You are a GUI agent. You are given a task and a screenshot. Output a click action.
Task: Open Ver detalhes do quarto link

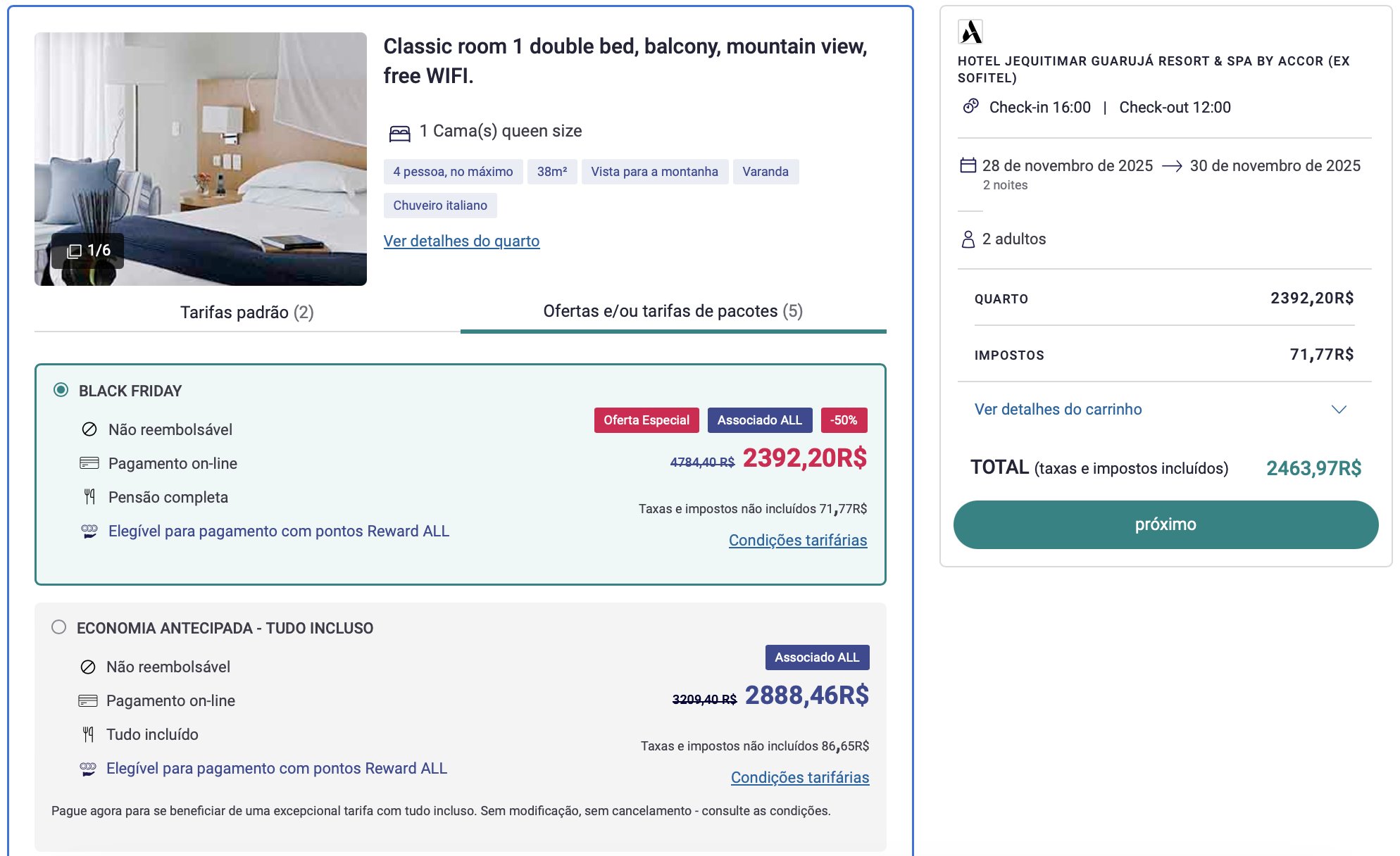pos(461,241)
